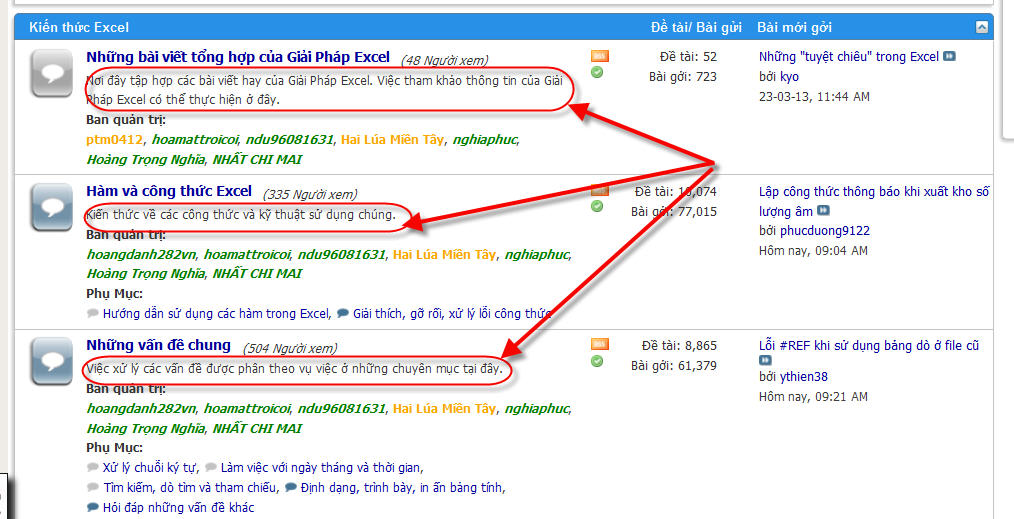1014x519 pixels.
Task: Select the Kiến thức Excel category heading
Action: click(79, 27)
